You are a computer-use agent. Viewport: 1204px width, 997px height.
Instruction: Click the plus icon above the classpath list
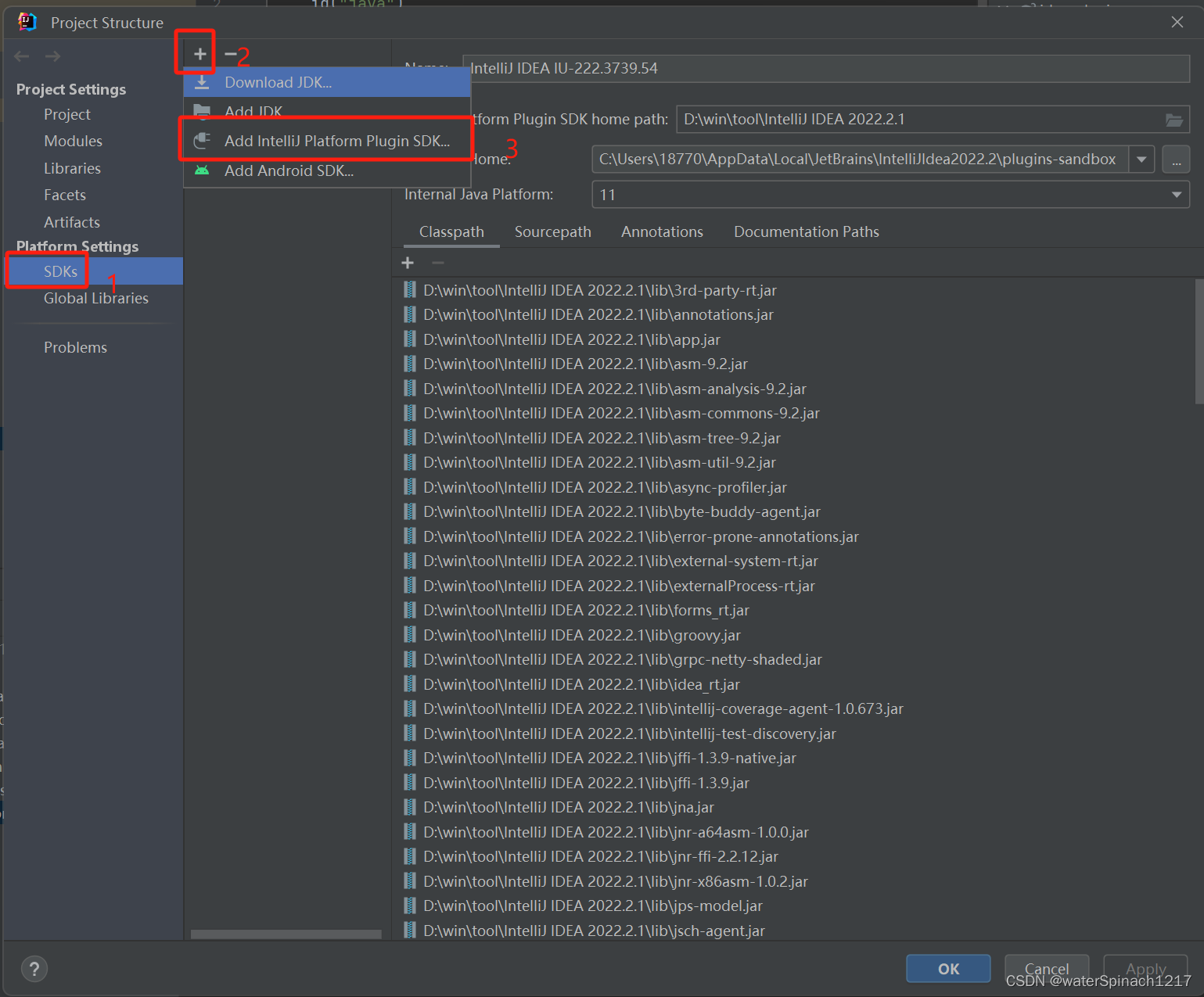coord(408,263)
